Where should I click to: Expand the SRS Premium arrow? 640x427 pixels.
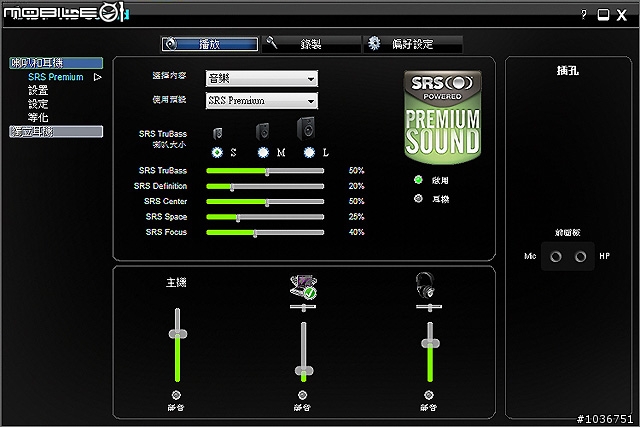(98, 77)
